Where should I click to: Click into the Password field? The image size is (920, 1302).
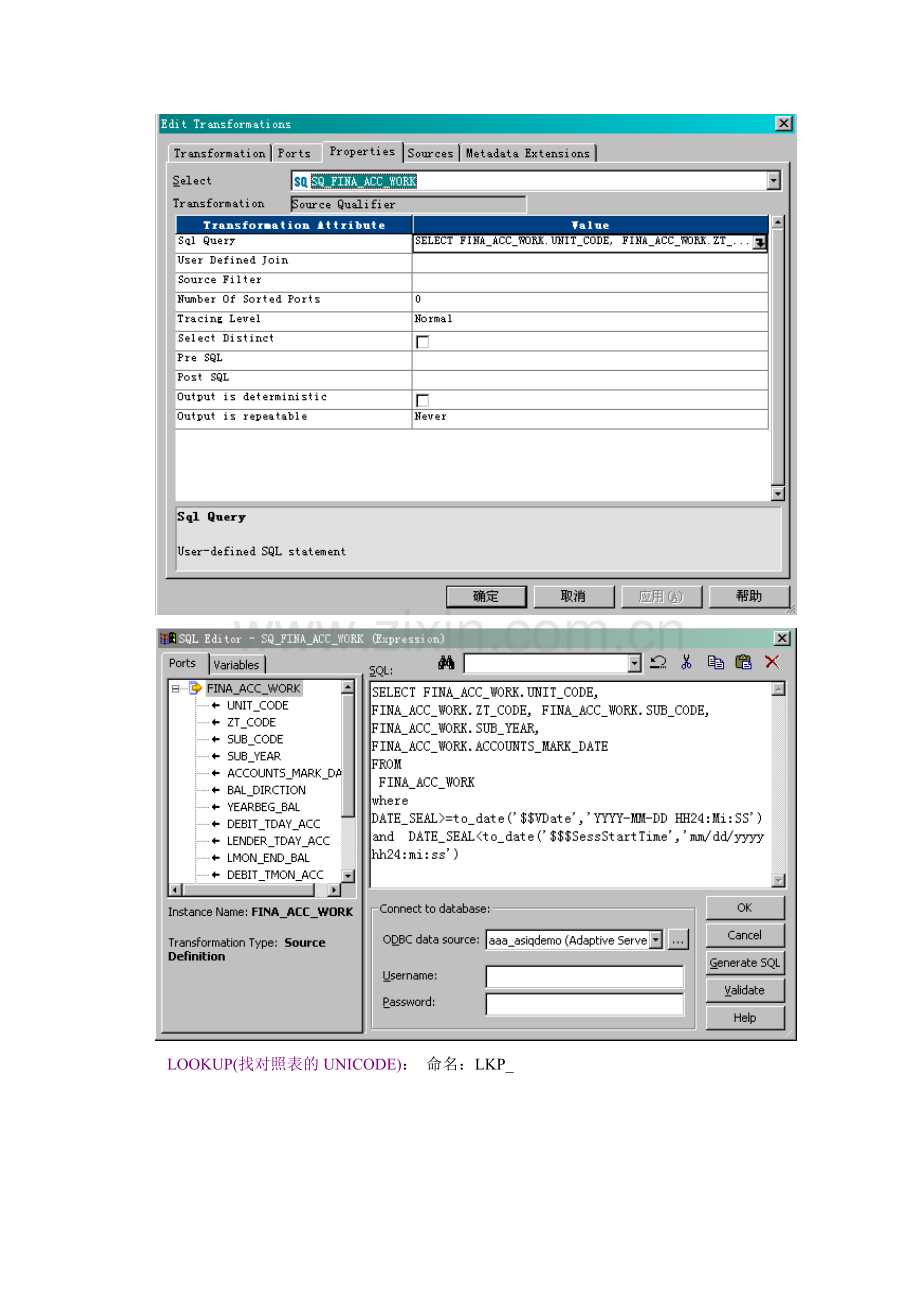(x=584, y=1004)
